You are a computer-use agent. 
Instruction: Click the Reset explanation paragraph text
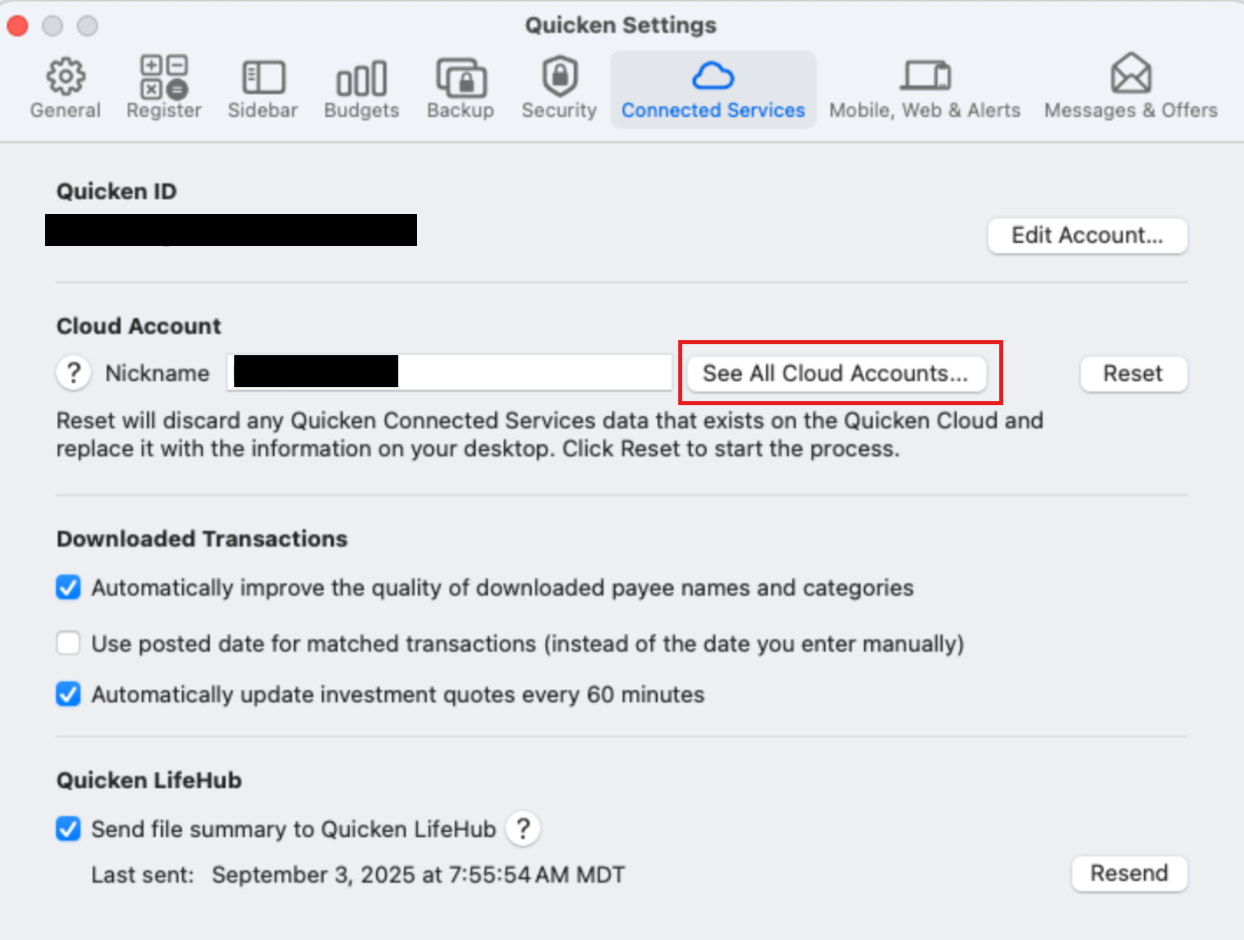[x=550, y=434]
